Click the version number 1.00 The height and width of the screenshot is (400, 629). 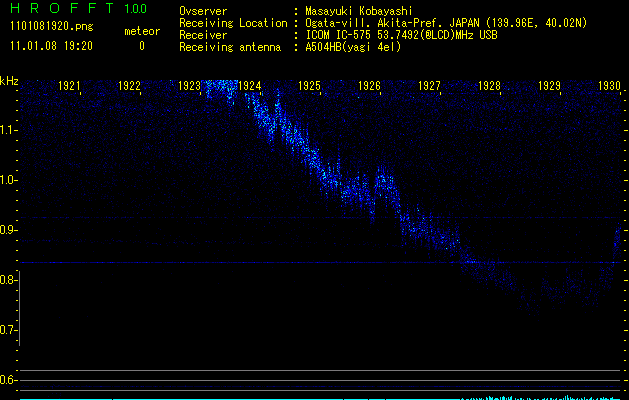click(135, 9)
